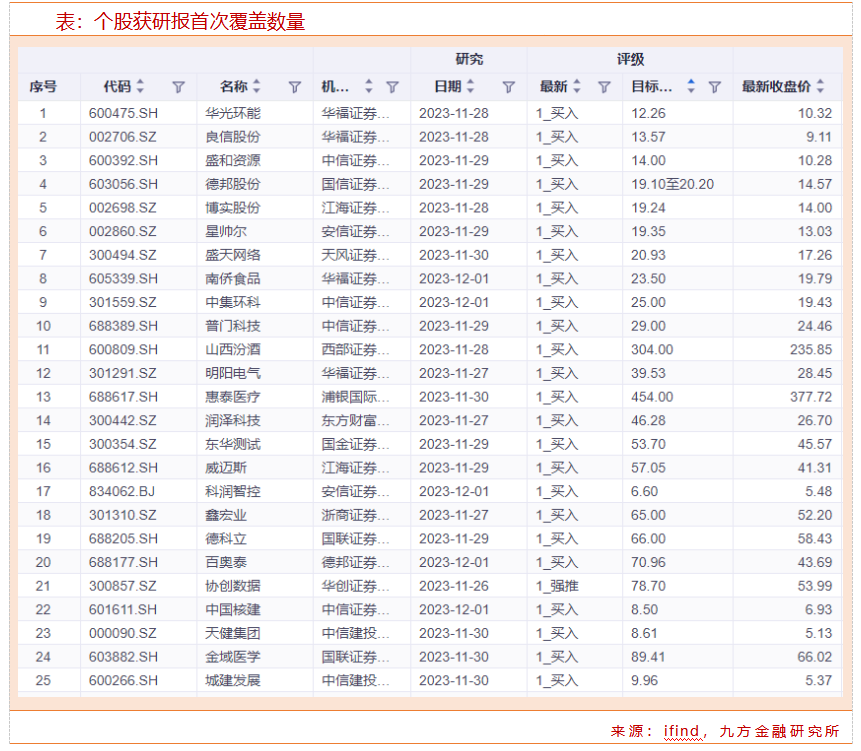Open filter for 代码 column
Screen dimensions: 861x751
click(178, 87)
